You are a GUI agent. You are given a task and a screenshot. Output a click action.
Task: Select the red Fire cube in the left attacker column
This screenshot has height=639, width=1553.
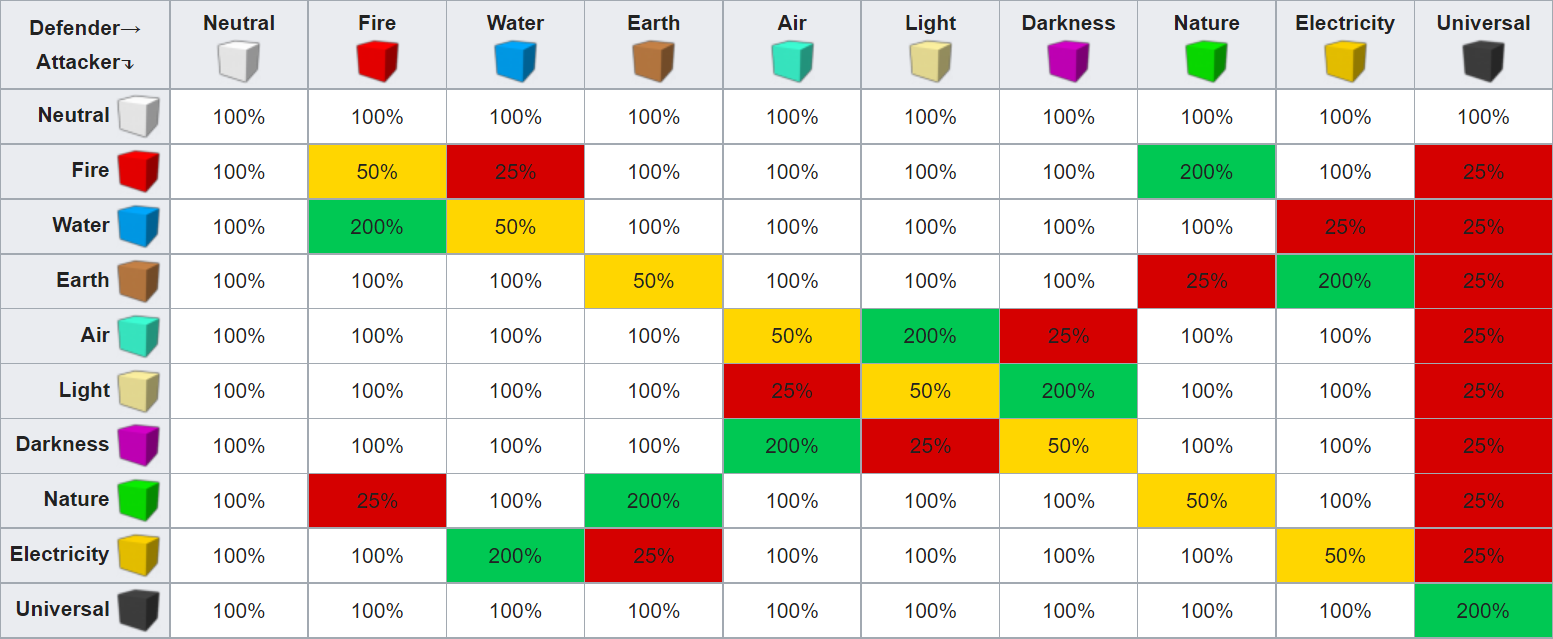pos(139,171)
